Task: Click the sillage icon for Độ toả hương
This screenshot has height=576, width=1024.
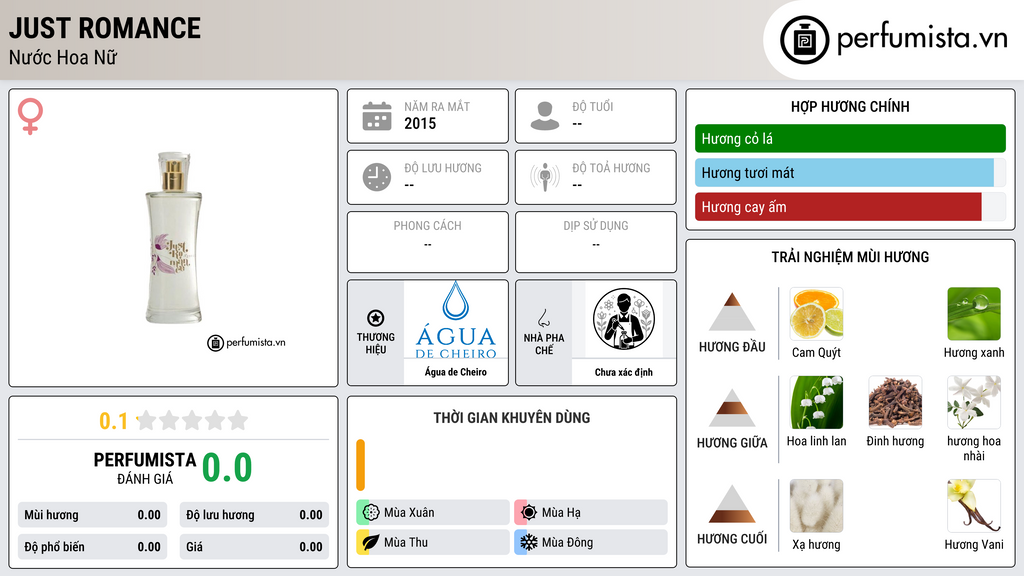Action: tap(545, 177)
